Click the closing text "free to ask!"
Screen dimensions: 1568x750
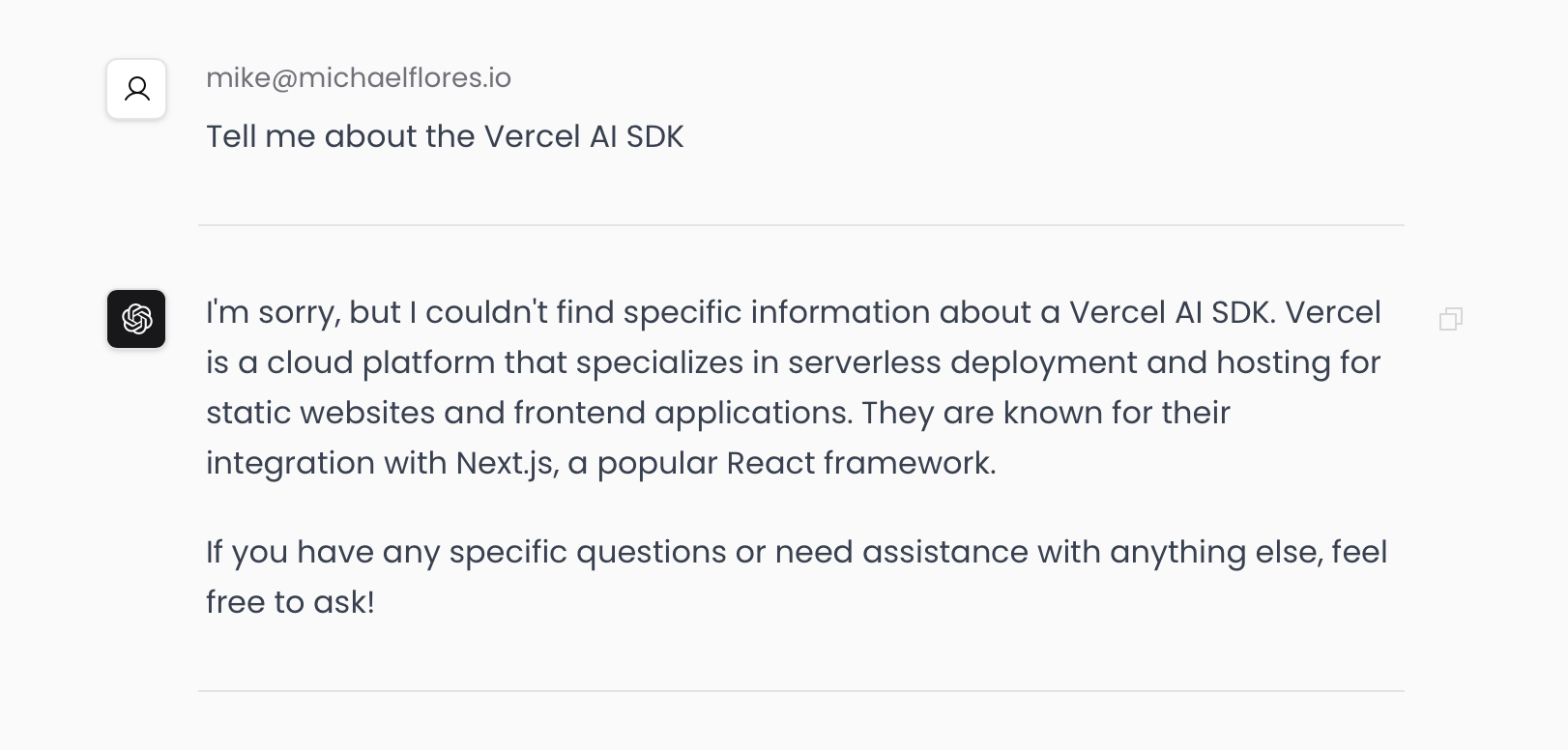[290, 602]
